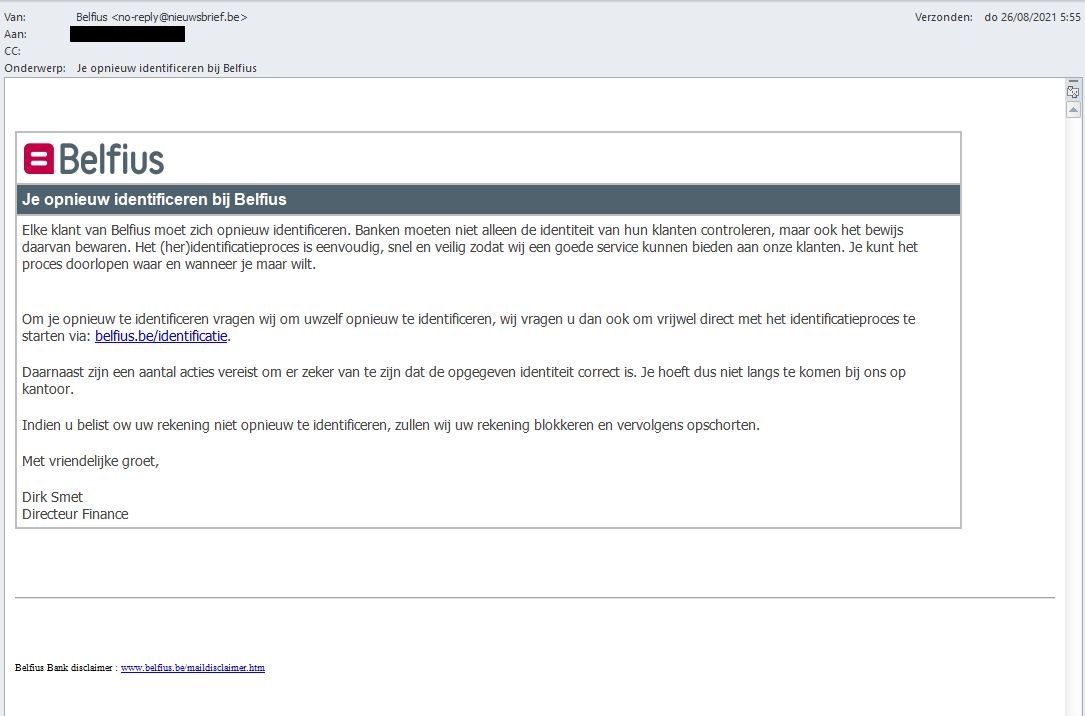This screenshot has height=716, width=1085.
Task: Click the vertical scrollbar of the message pane
Action: [x=1072, y=400]
